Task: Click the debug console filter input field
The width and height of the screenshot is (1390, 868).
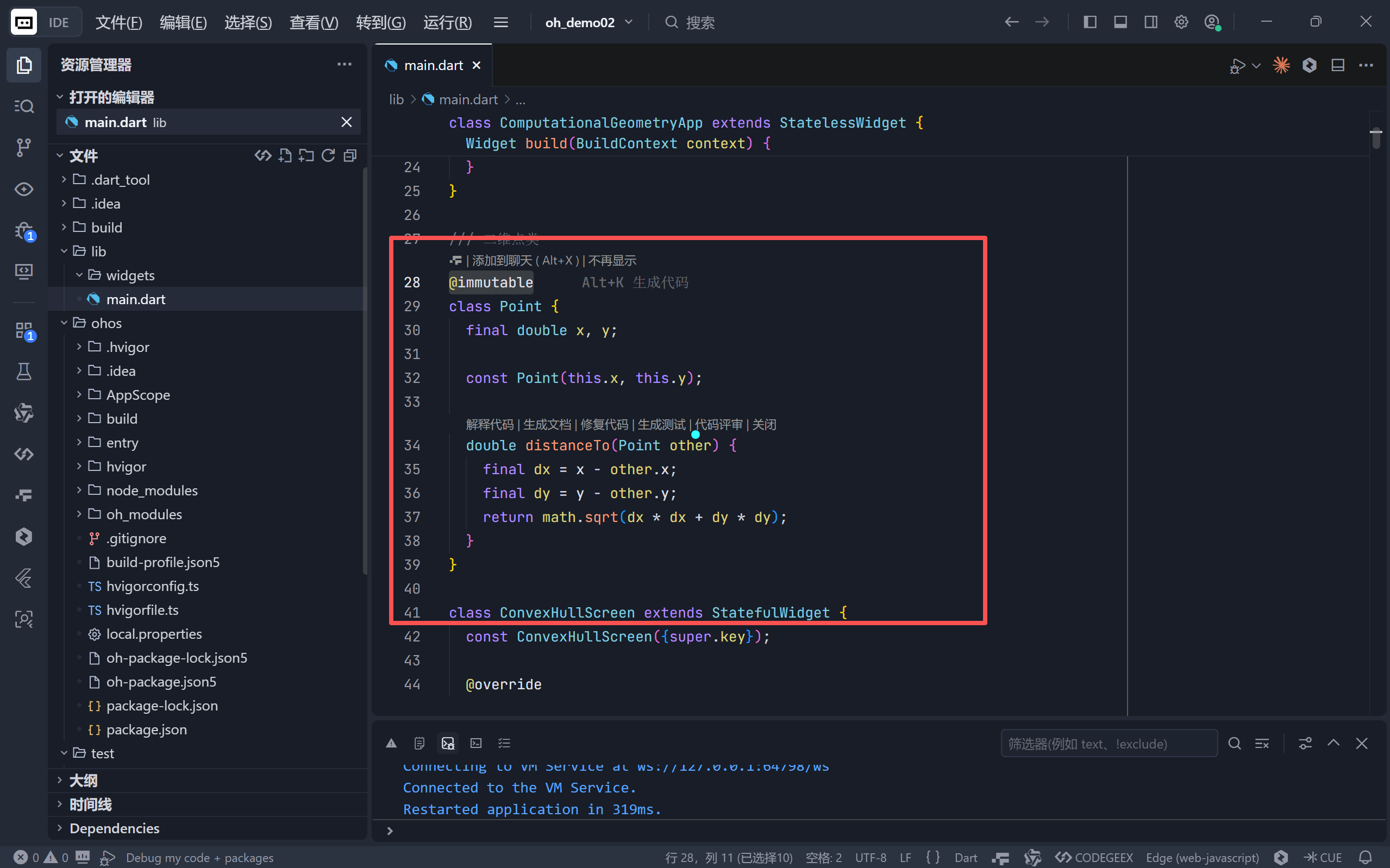Action: pyautogui.click(x=1108, y=744)
